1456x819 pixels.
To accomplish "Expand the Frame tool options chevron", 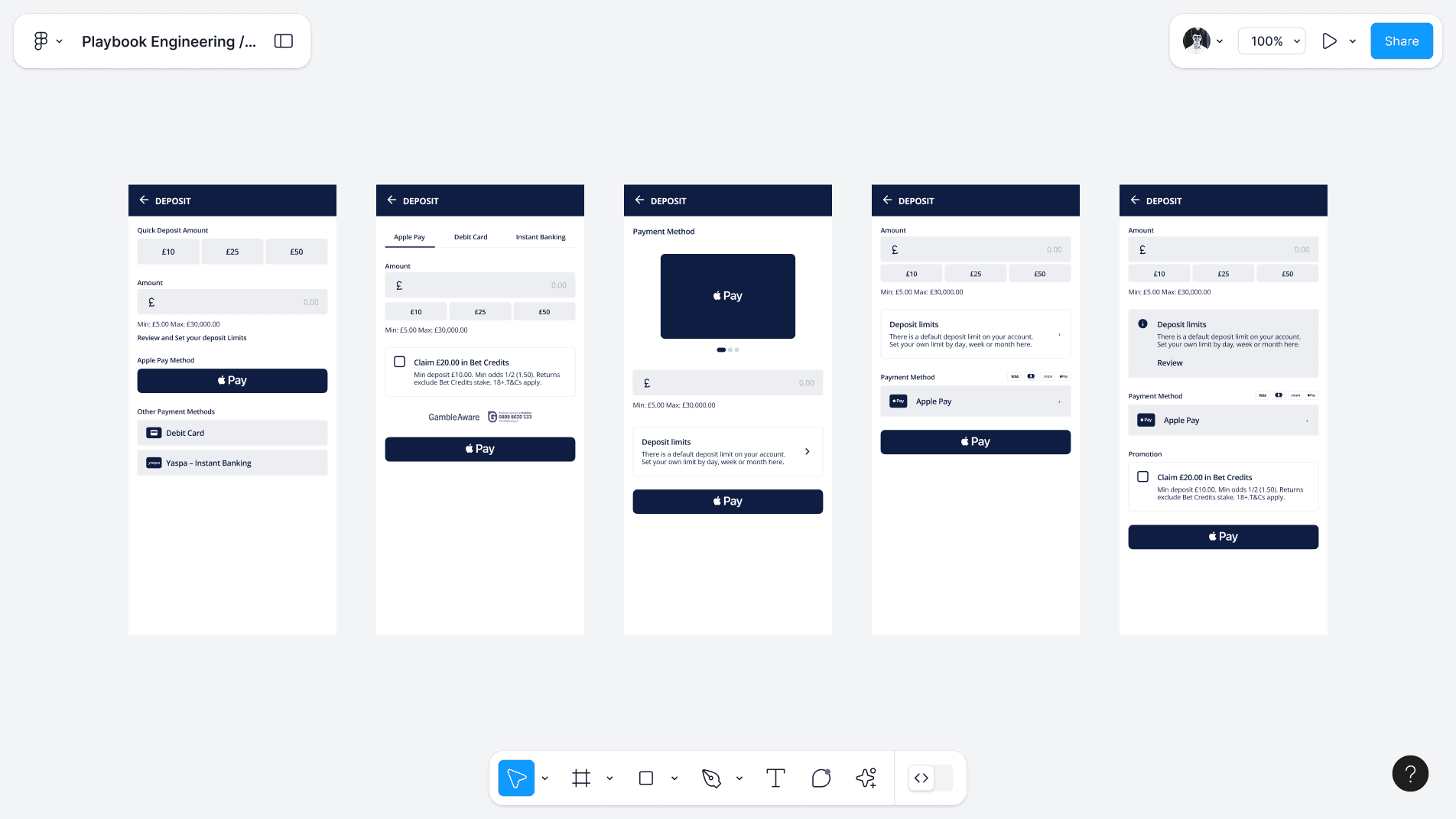I will (x=609, y=778).
